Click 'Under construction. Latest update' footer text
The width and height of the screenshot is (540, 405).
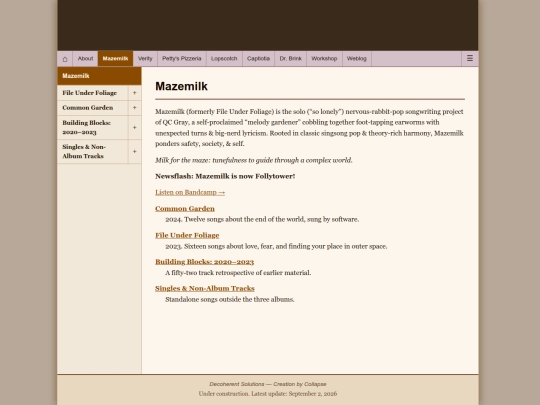pos(268,394)
